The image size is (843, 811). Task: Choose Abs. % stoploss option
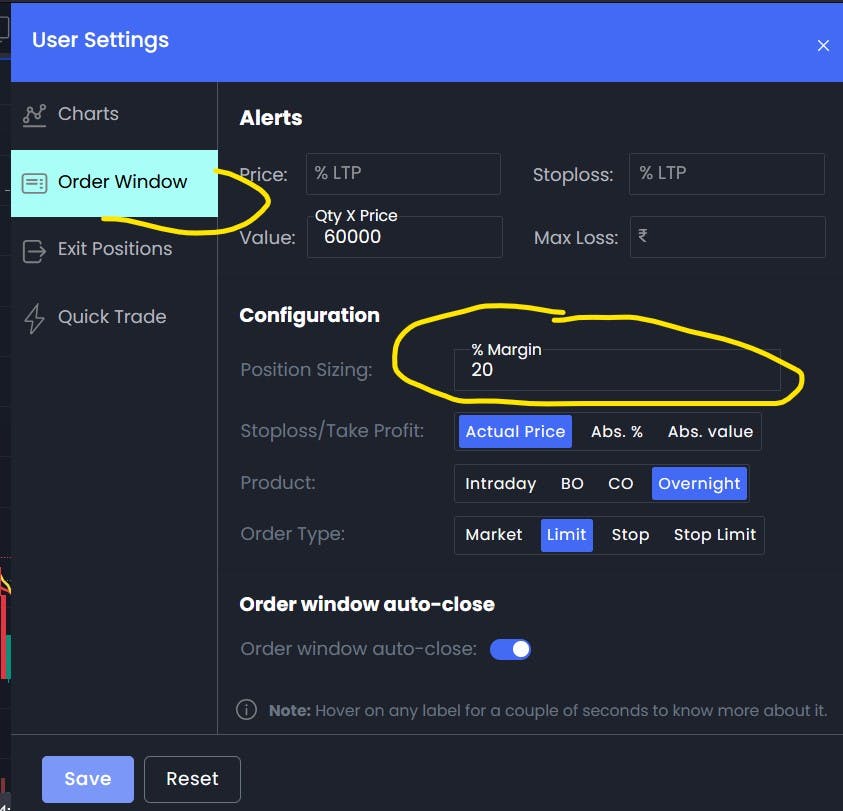coord(617,431)
